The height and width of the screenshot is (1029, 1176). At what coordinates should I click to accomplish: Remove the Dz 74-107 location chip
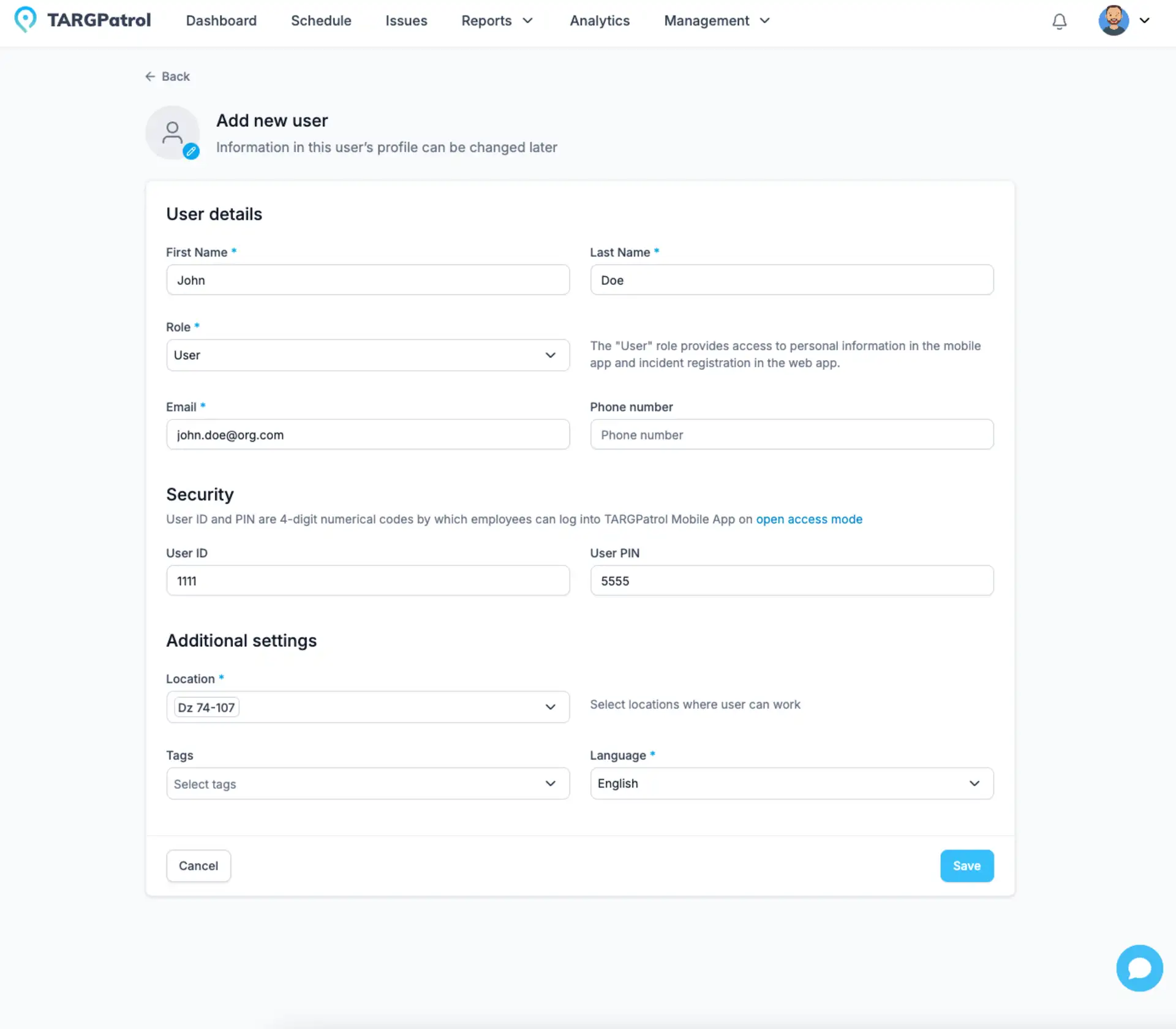tap(206, 706)
